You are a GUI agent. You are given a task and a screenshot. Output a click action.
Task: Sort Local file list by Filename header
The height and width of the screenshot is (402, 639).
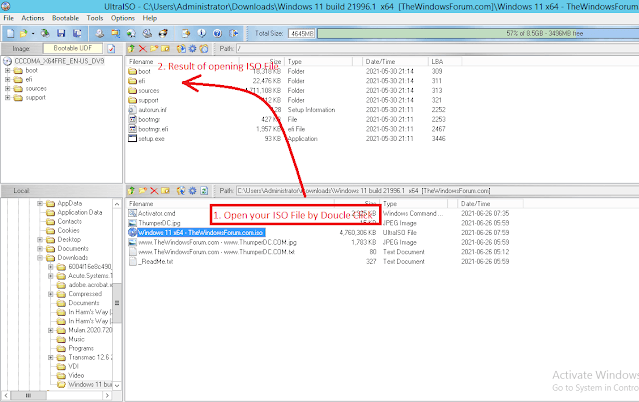(230, 203)
